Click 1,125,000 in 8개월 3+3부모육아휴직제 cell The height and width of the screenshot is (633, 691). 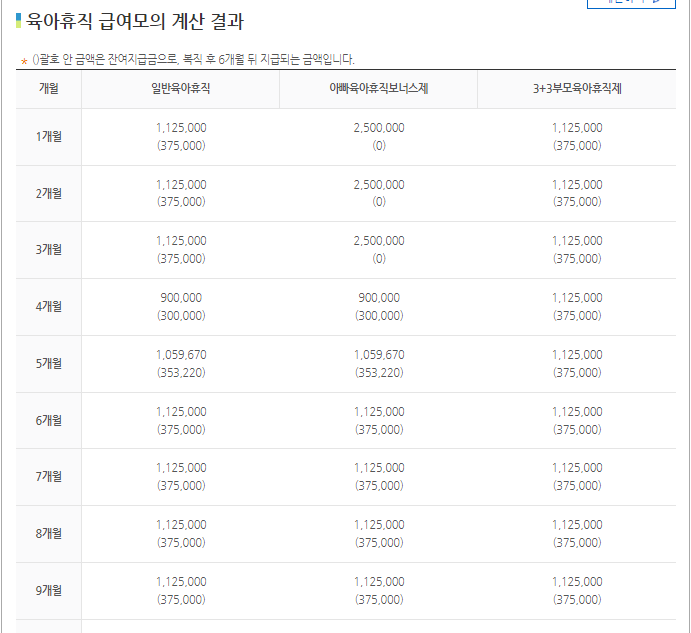(577, 525)
